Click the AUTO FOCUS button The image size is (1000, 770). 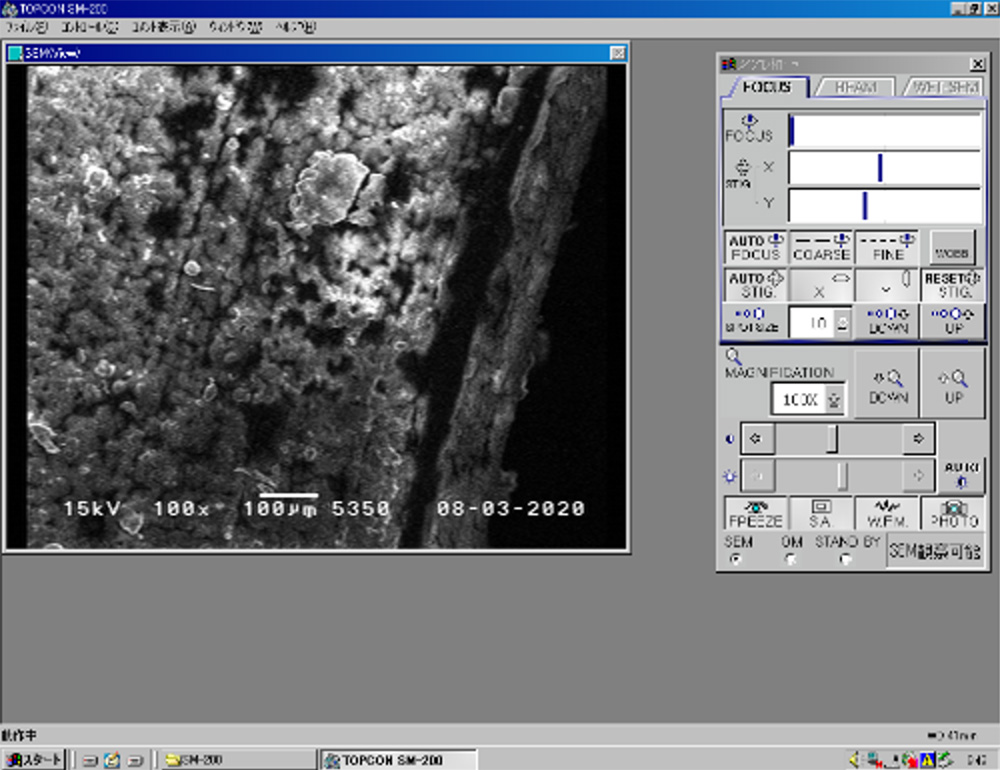coord(754,248)
